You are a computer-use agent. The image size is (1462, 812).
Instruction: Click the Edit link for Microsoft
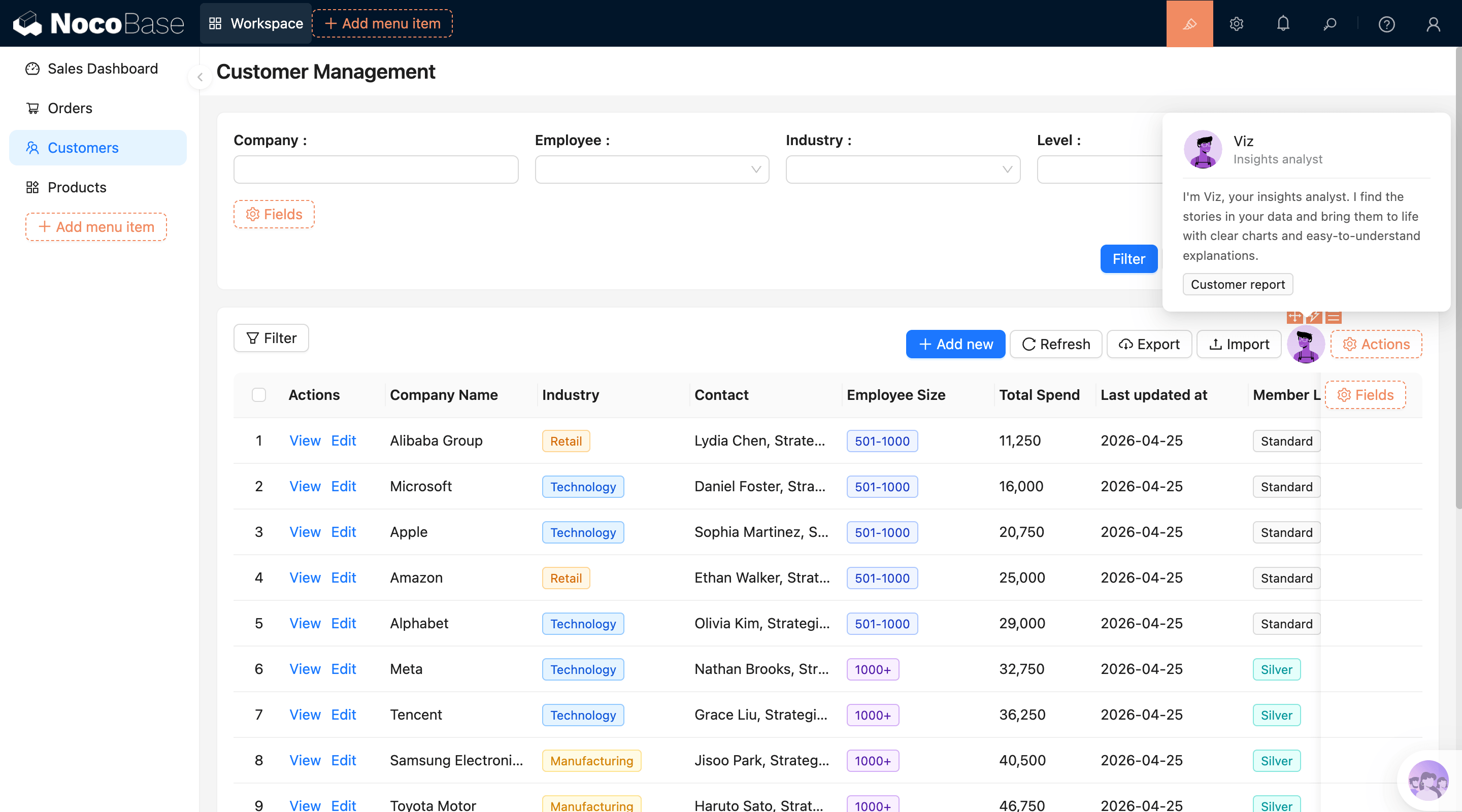(343, 486)
